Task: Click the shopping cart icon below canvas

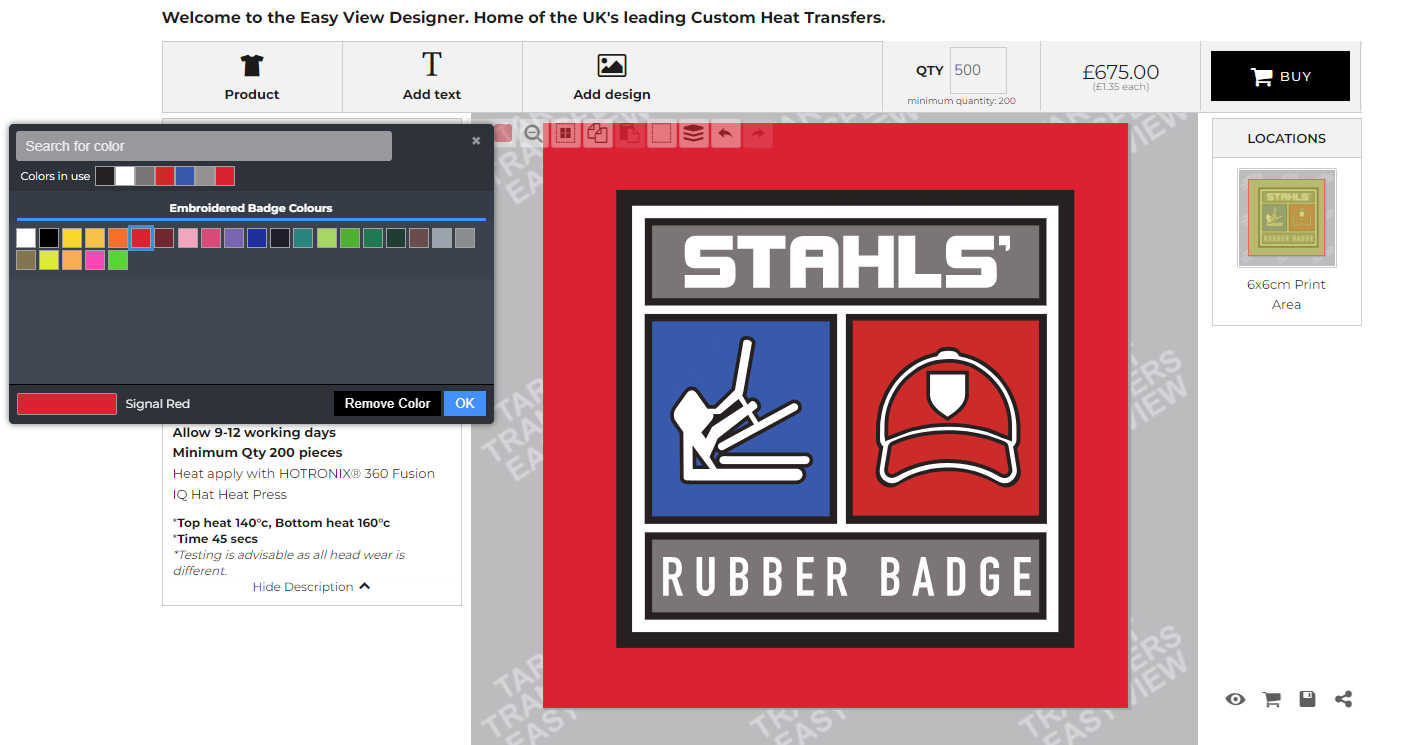Action: 1271,699
